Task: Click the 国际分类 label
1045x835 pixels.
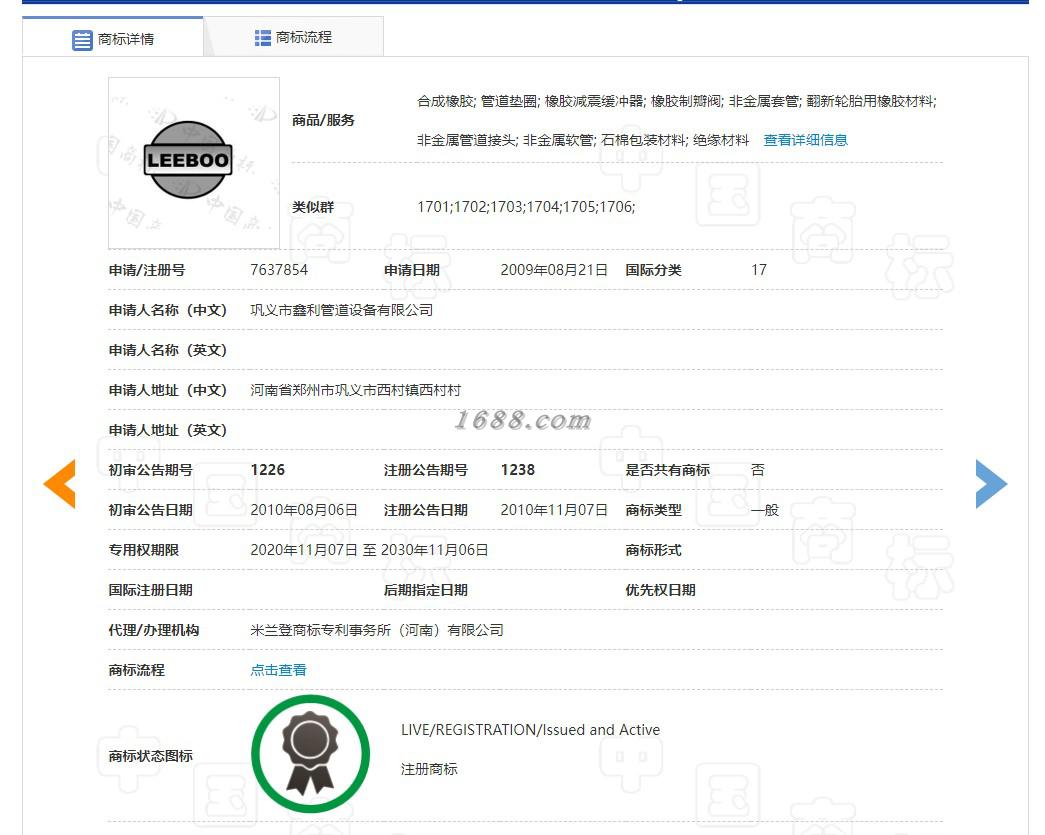Action: tap(653, 270)
